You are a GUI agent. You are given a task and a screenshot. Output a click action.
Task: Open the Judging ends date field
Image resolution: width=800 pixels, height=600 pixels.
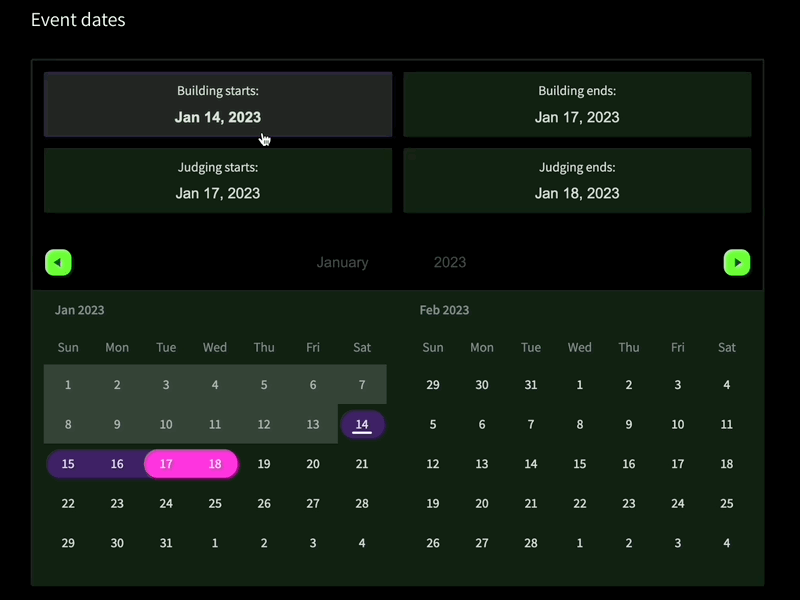click(577, 181)
